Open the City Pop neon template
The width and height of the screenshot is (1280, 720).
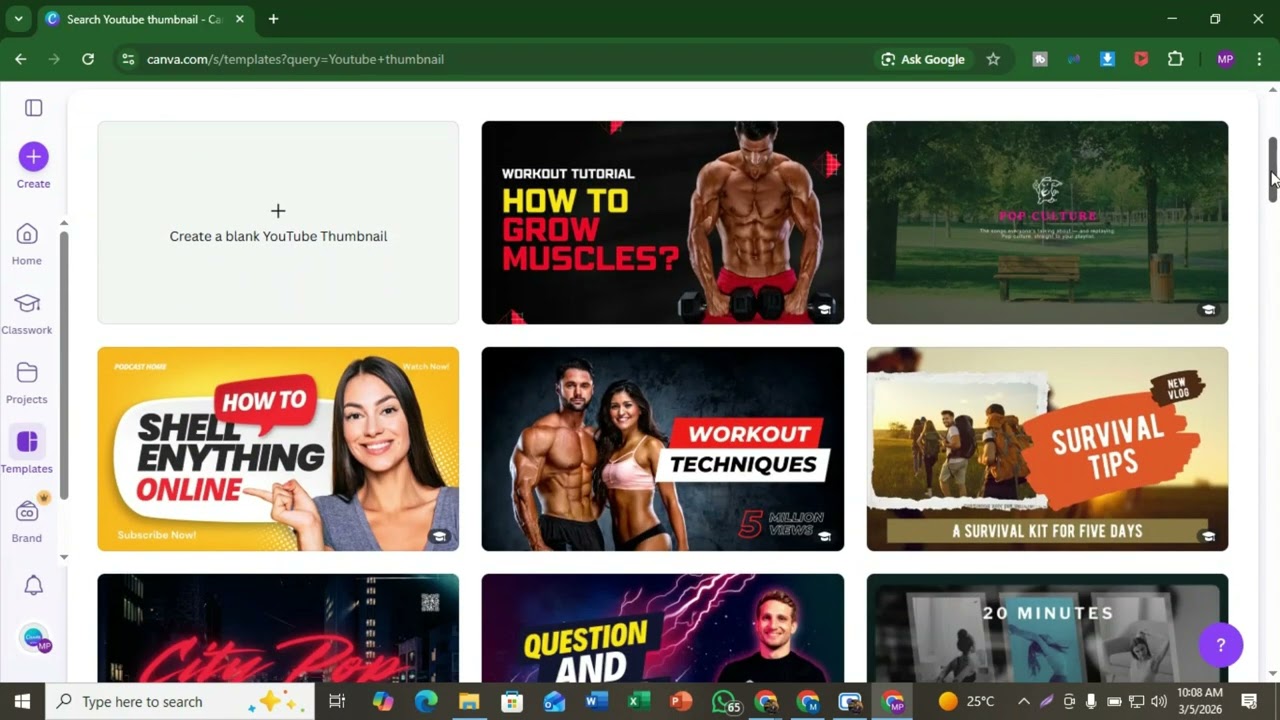(x=278, y=628)
